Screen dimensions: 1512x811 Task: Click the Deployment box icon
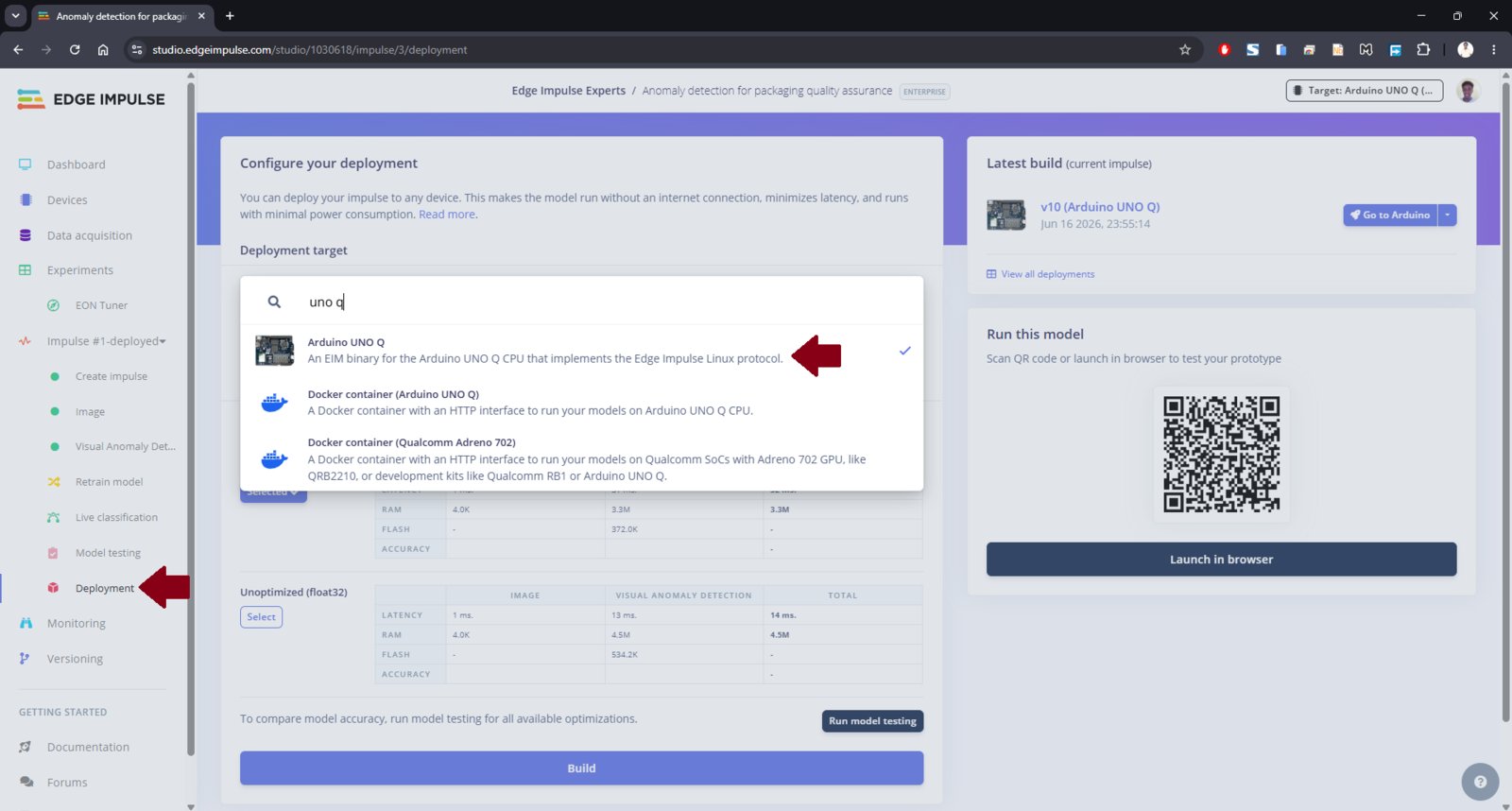(x=54, y=588)
